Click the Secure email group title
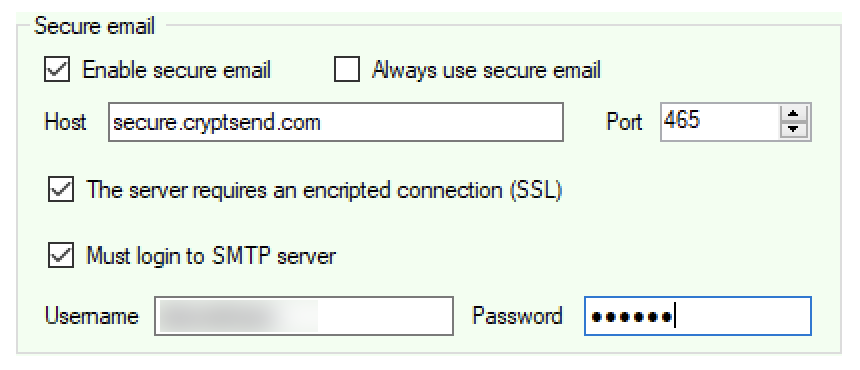 click(x=94, y=26)
